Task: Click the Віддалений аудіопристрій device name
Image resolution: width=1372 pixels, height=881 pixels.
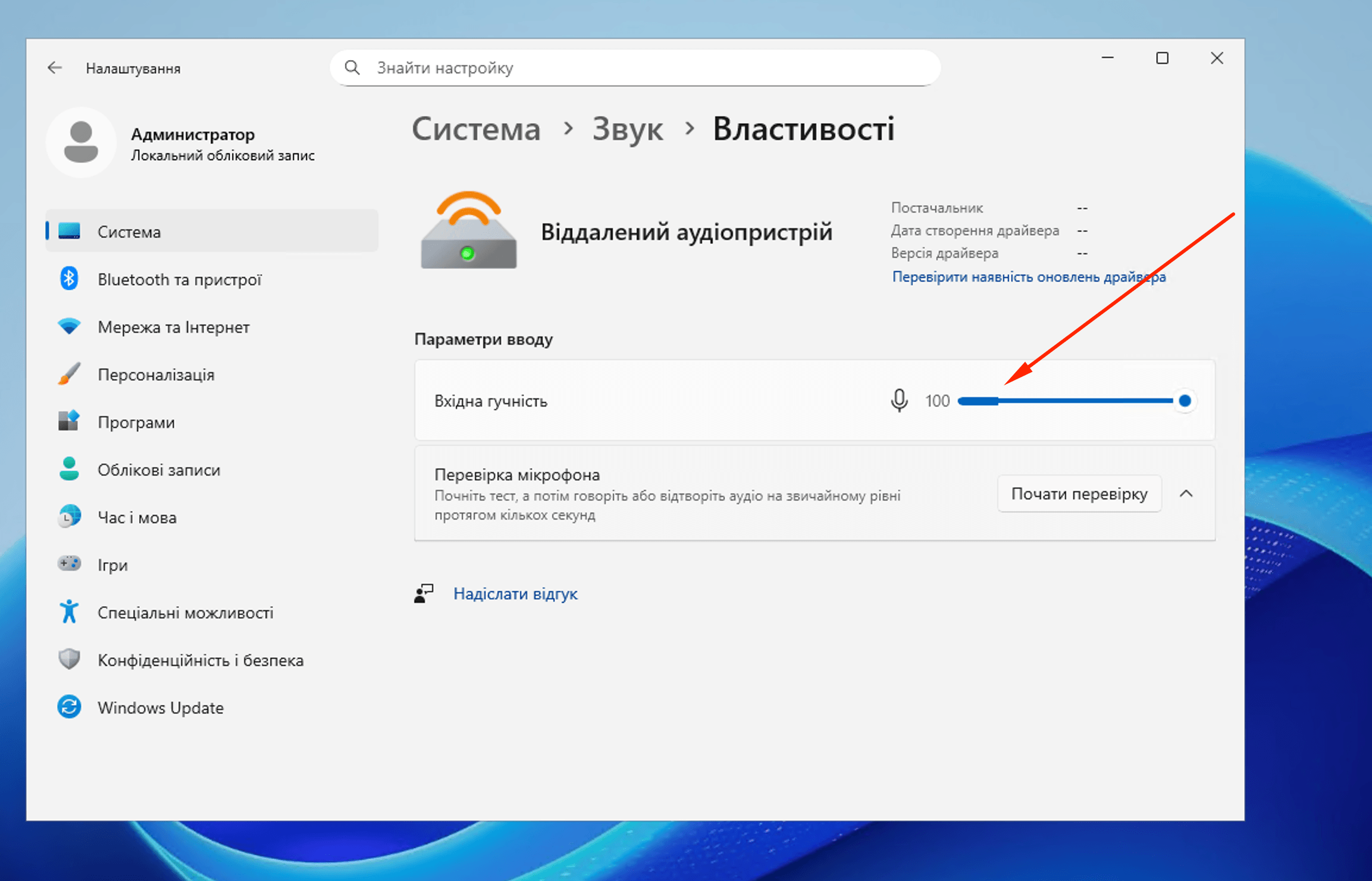Action: pos(687,232)
